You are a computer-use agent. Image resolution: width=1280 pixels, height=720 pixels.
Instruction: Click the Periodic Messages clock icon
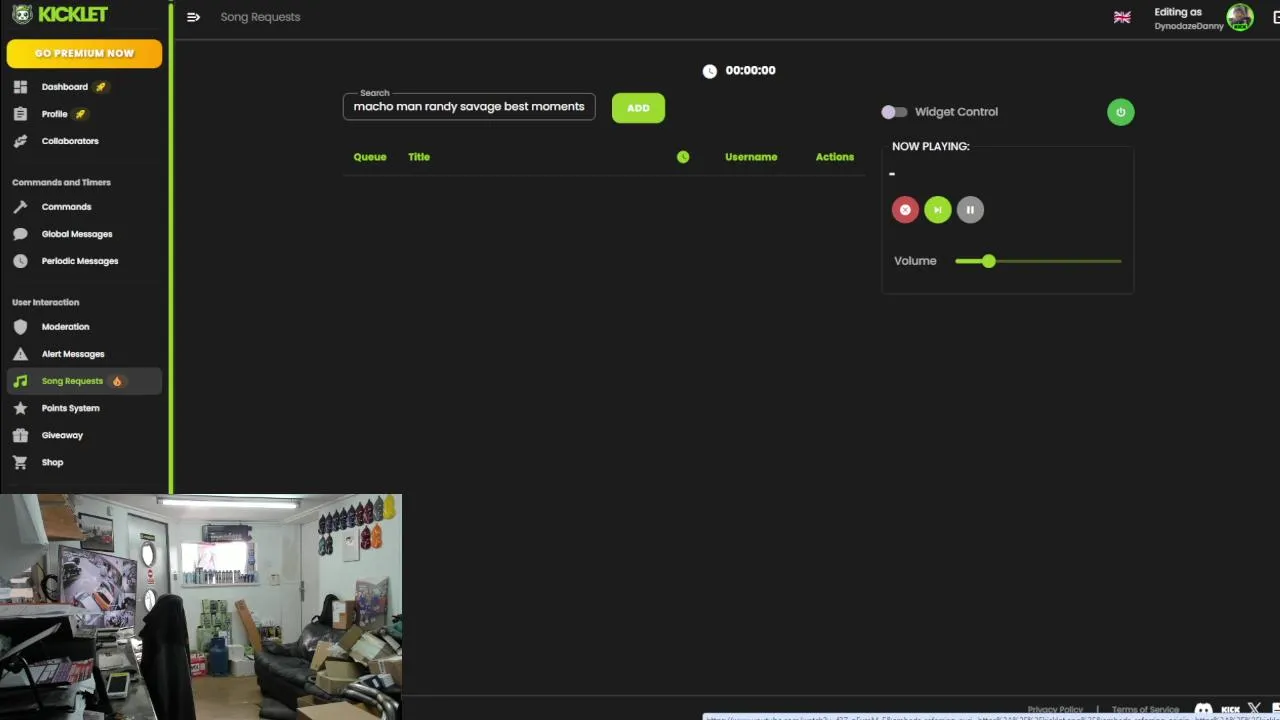point(20,261)
